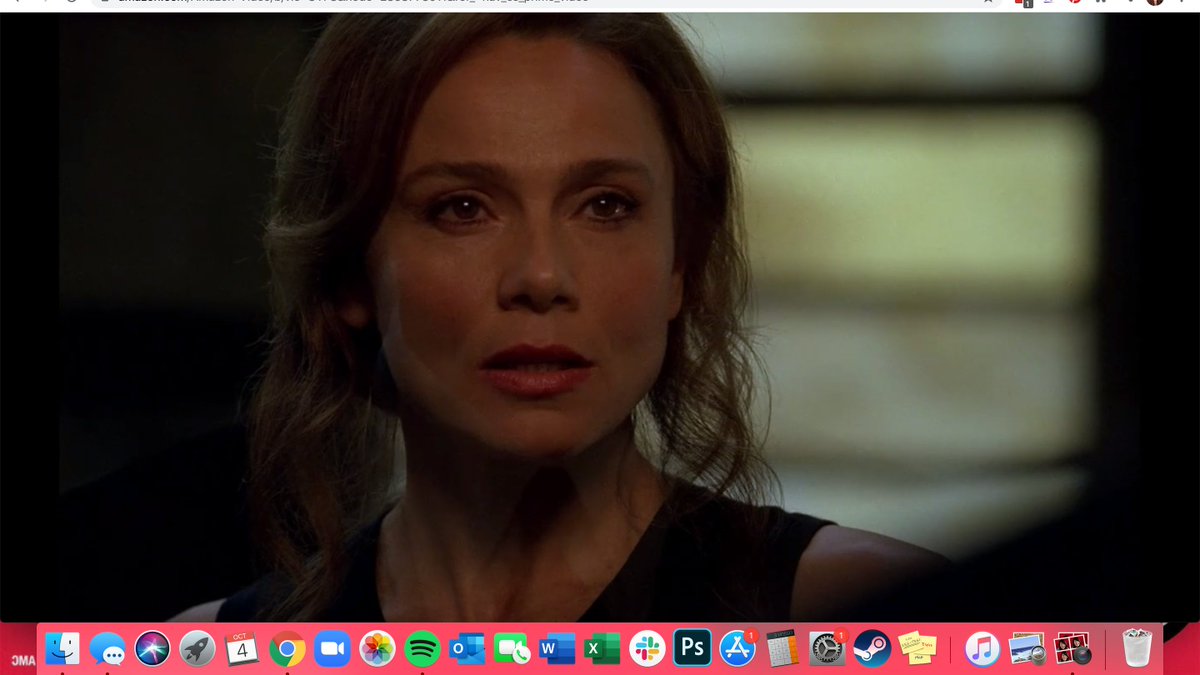Open Google Chrome in the dock

pos(287,649)
